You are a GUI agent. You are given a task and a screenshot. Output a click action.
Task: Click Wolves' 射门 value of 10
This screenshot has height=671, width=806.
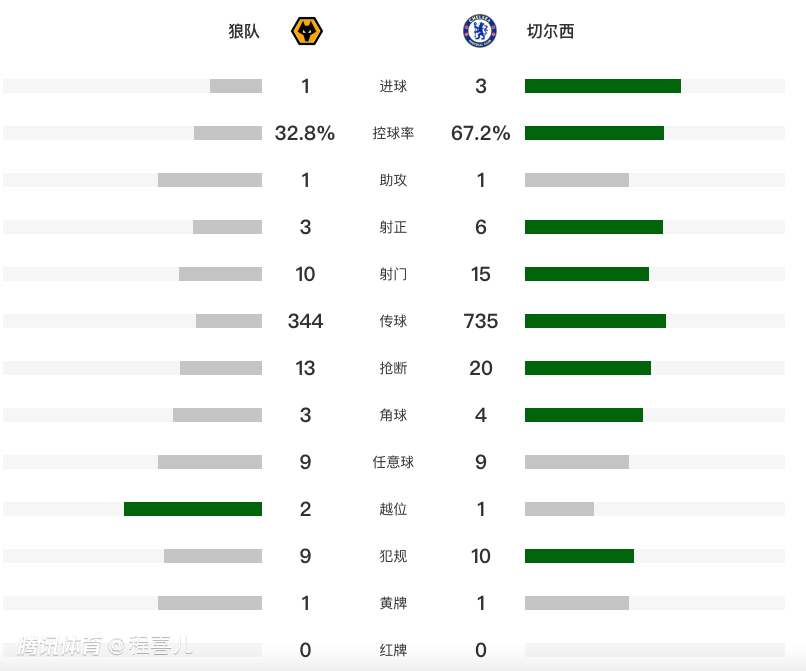(305, 274)
